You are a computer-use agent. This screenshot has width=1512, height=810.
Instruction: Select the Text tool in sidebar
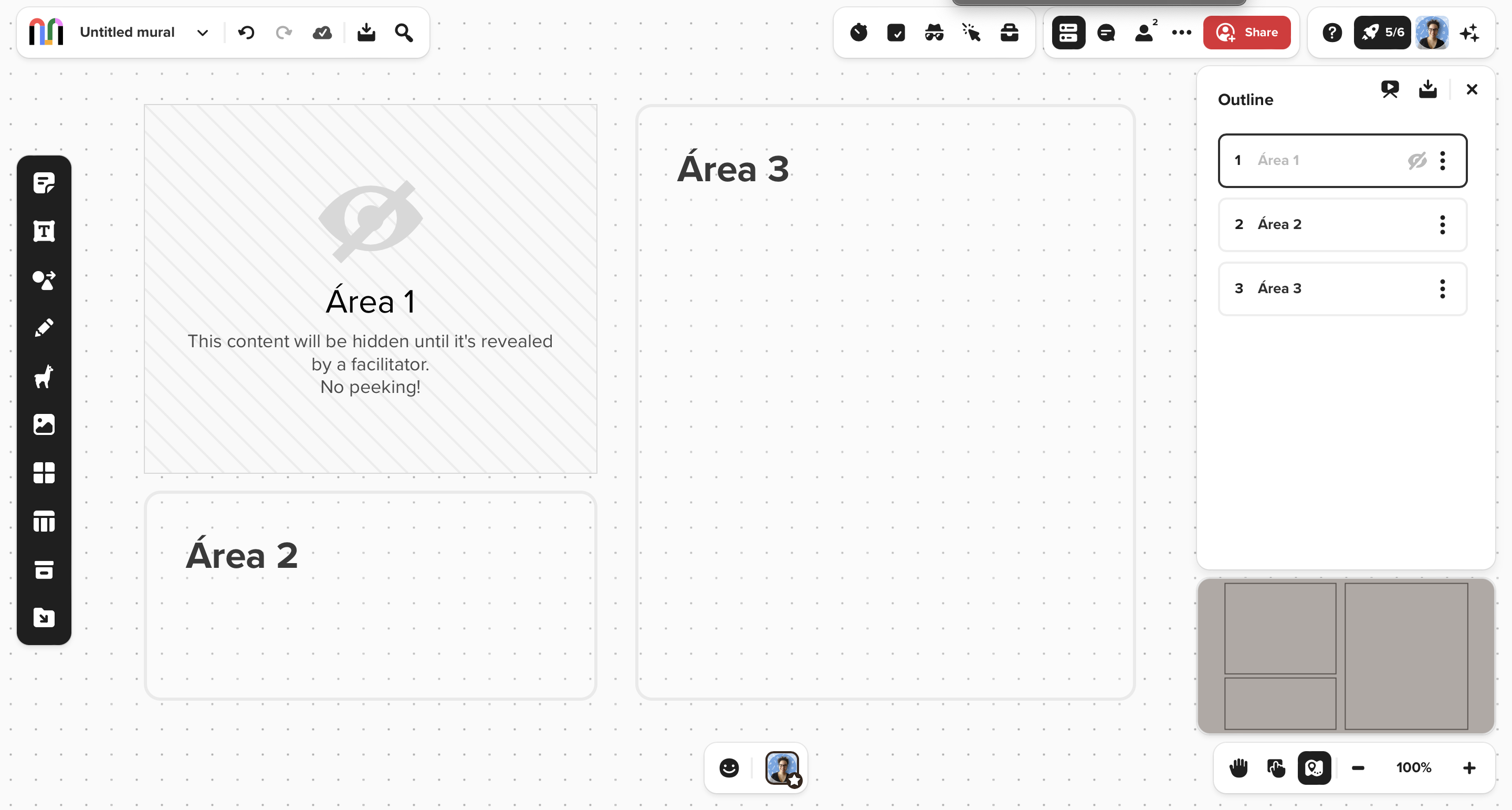tap(44, 232)
